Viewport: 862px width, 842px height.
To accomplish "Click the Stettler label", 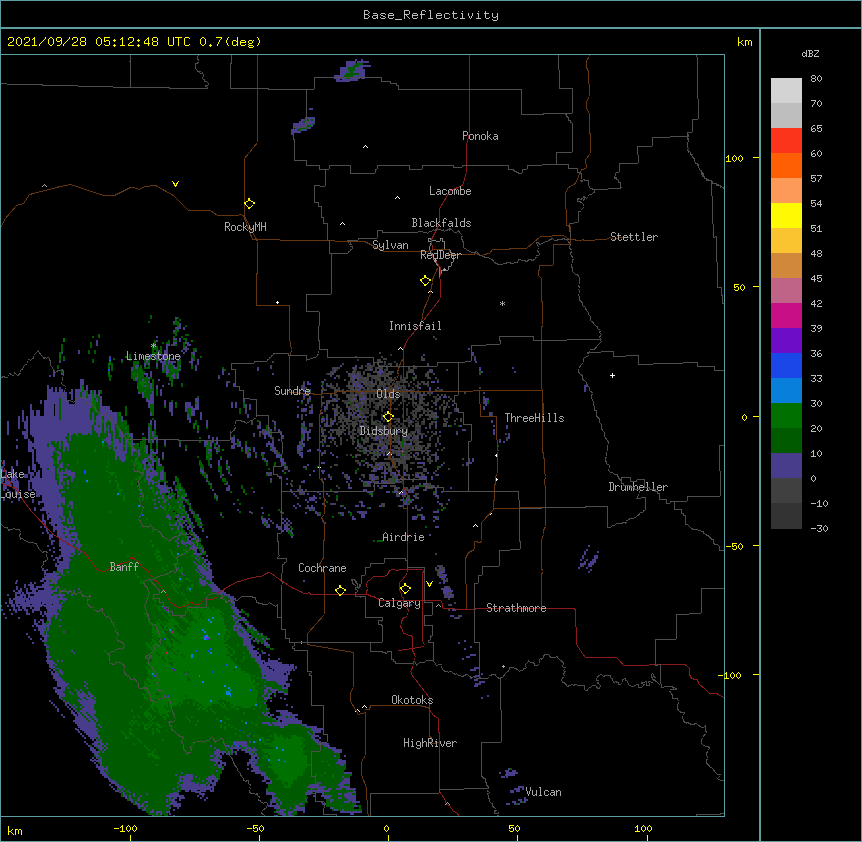I will (x=634, y=237).
